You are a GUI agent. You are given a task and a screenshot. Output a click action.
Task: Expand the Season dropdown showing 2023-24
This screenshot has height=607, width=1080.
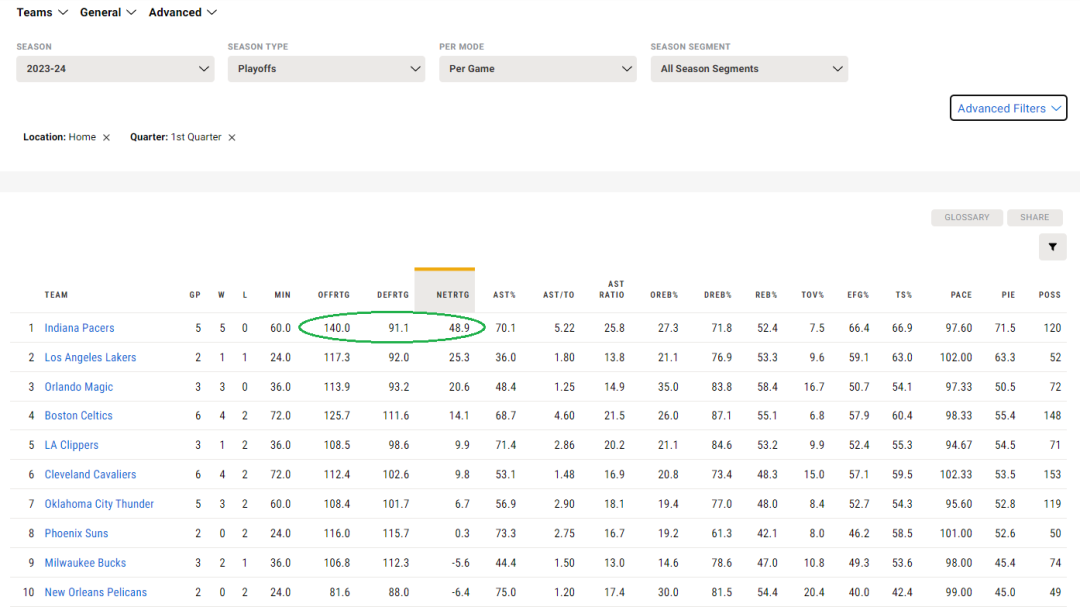[115, 69]
